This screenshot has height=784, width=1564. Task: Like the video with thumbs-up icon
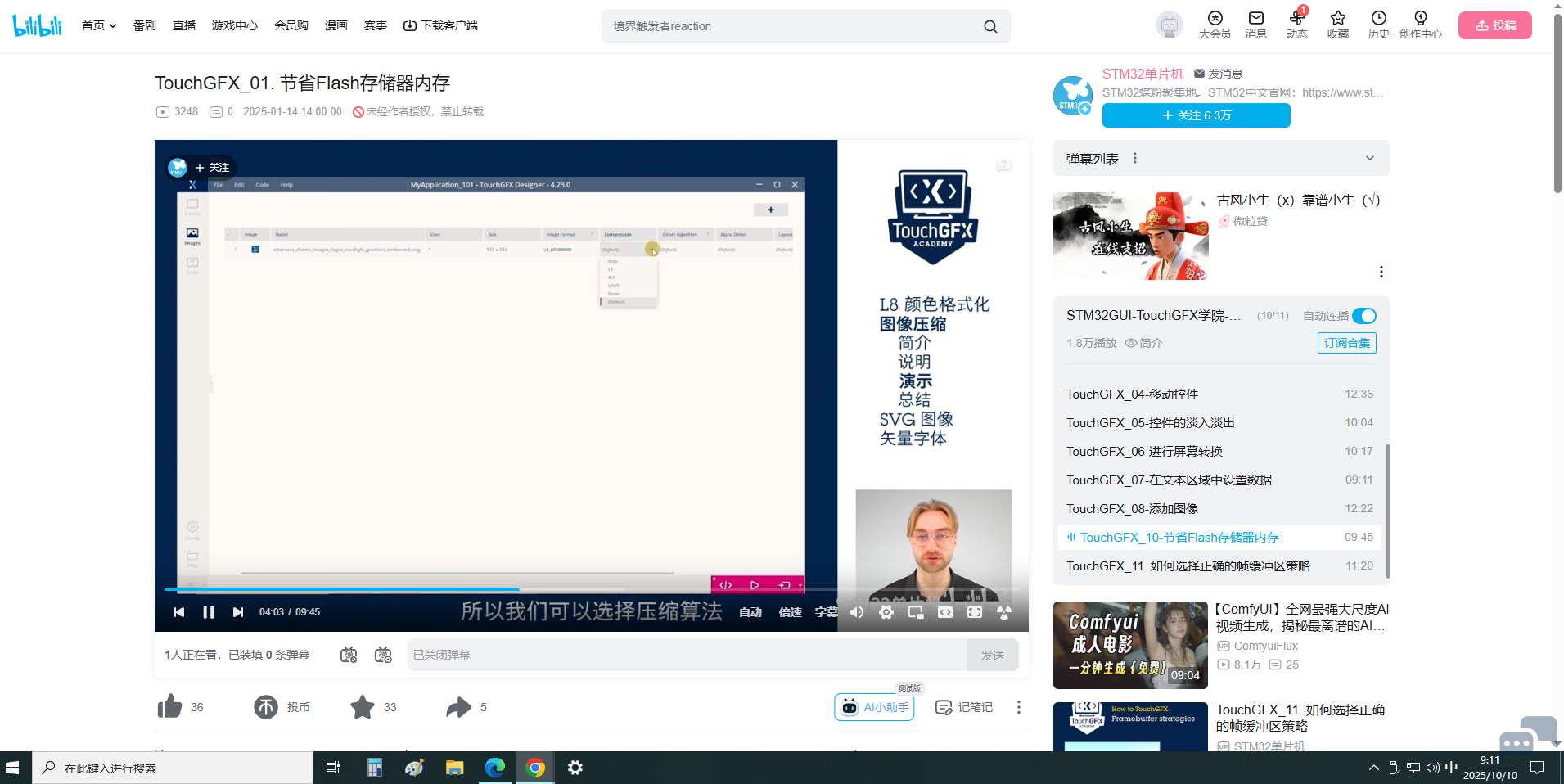(x=170, y=707)
